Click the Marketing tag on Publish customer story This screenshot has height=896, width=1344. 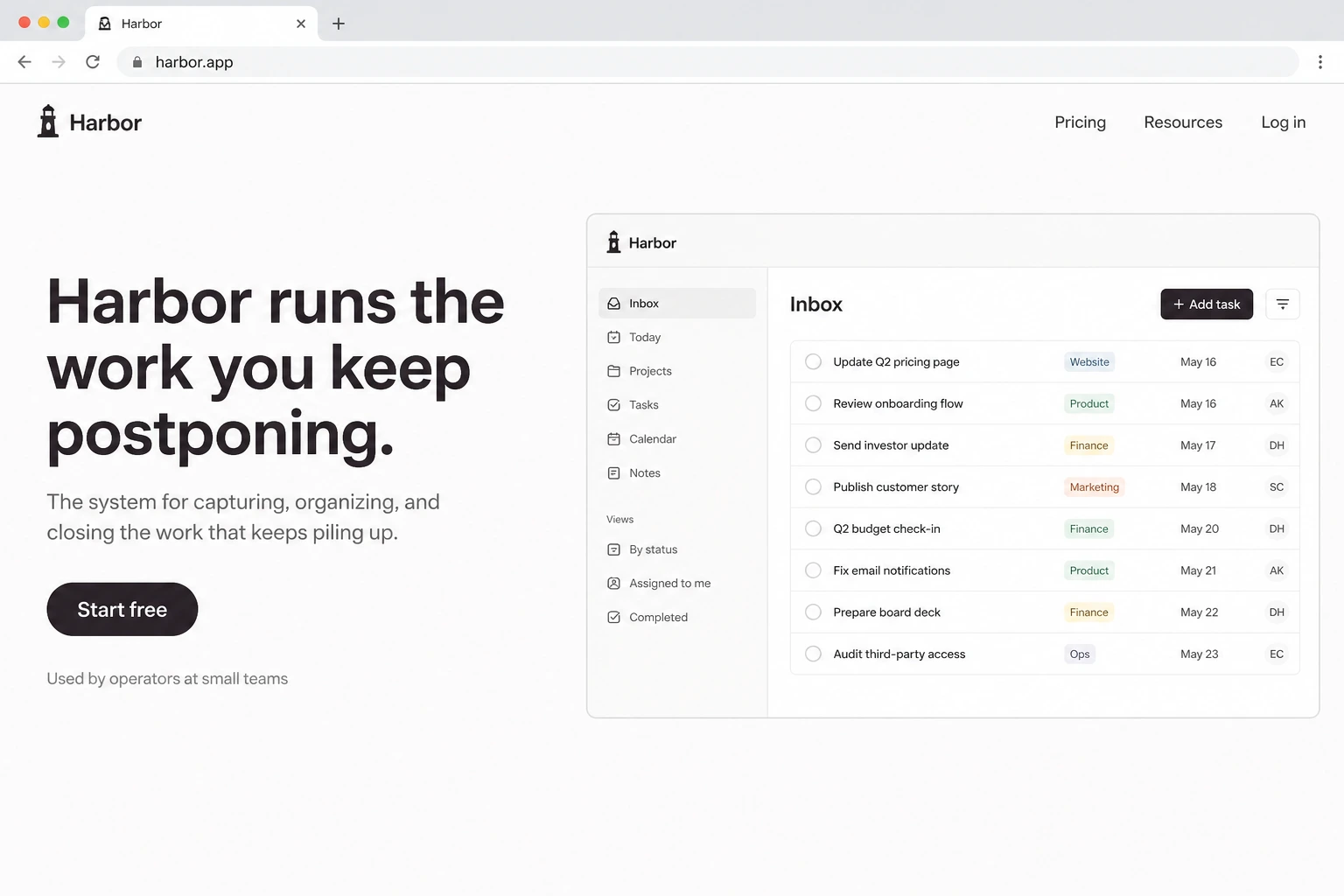1095,487
